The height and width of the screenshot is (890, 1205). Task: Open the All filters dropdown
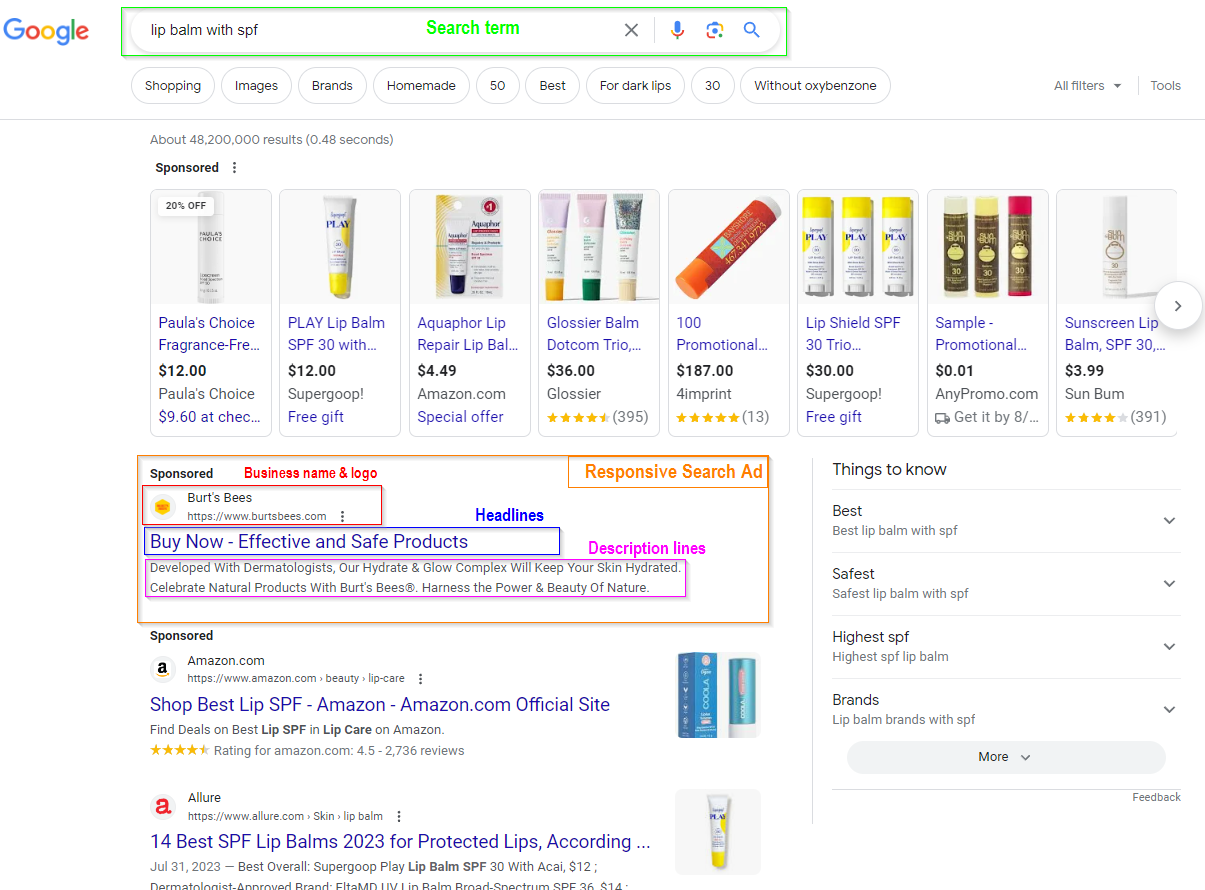1087,86
